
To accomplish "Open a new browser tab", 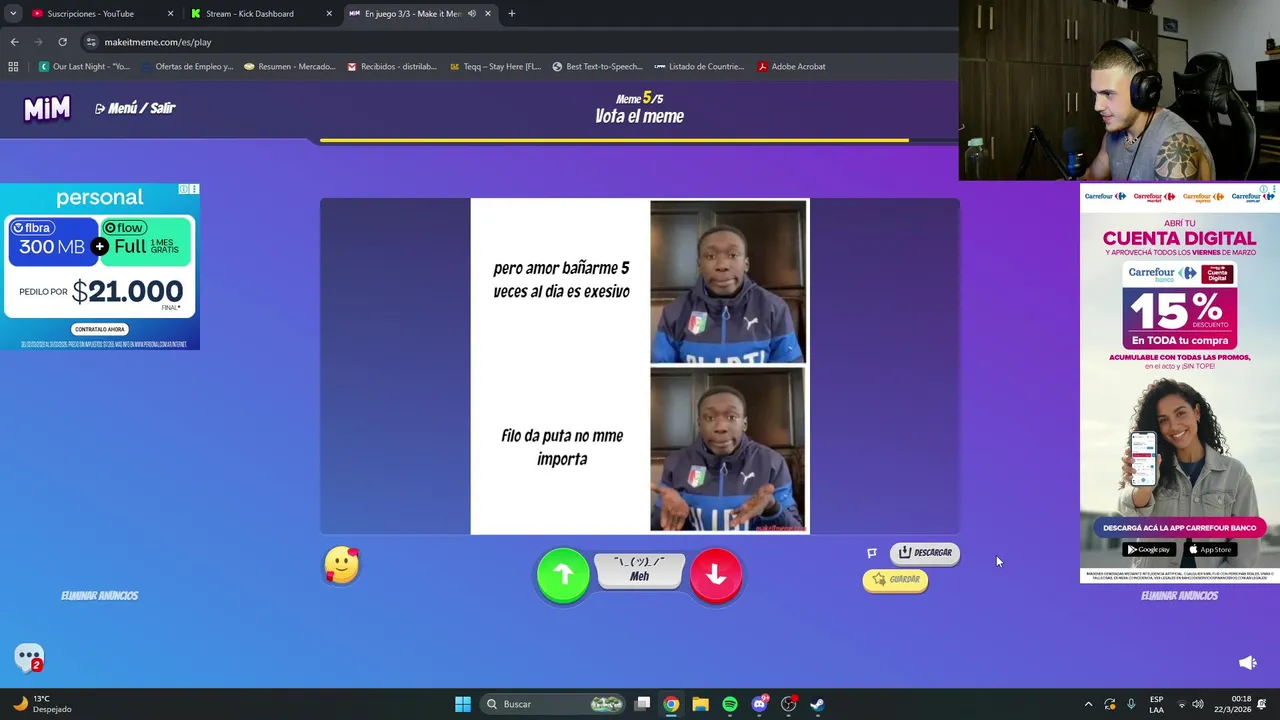I will coord(512,14).
